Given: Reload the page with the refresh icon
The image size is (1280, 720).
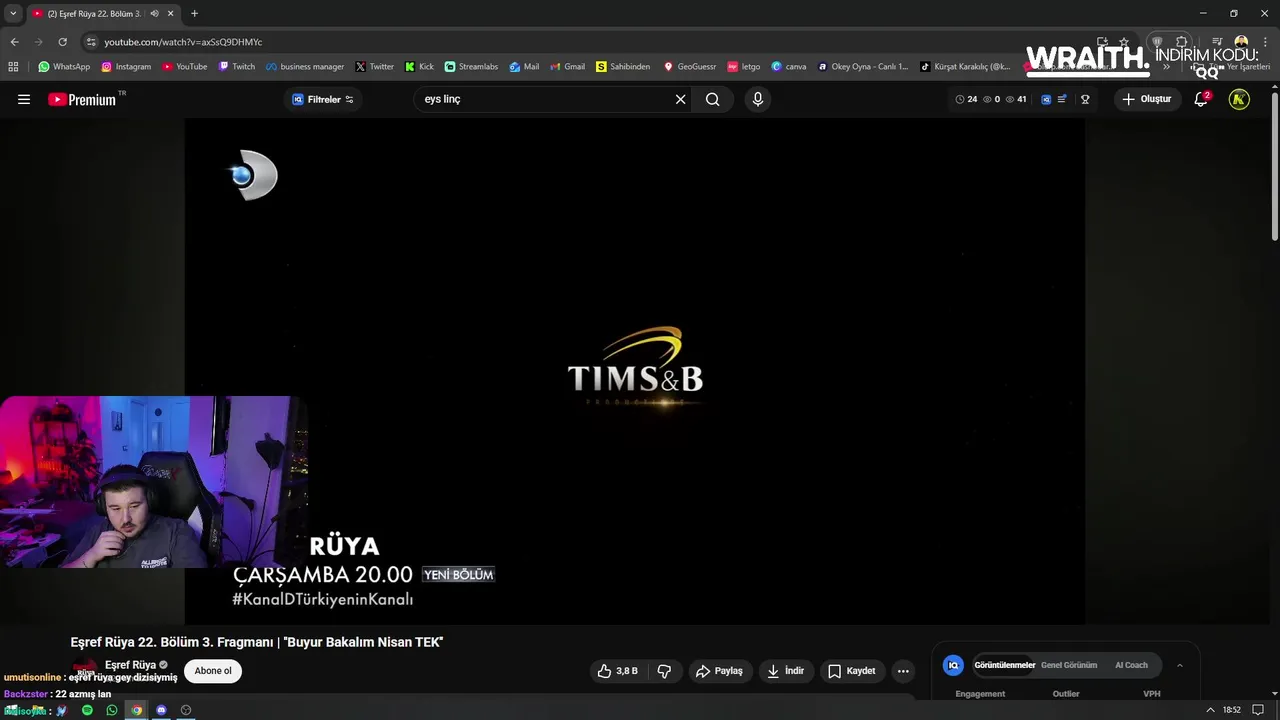Looking at the screenshot, I should point(62,42).
